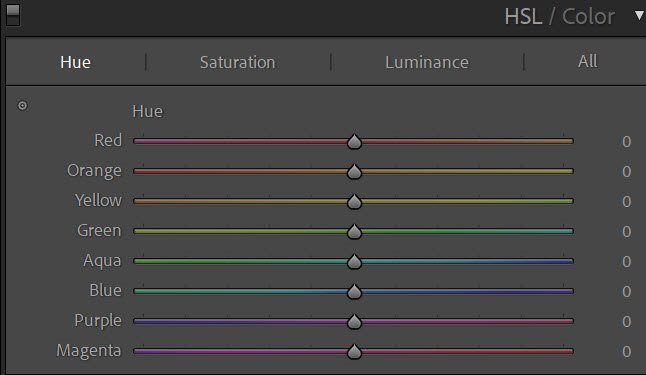Viewport: 646px width, 375px height.
Task: Switch to the Hue tab
Action: coord(75,62)
